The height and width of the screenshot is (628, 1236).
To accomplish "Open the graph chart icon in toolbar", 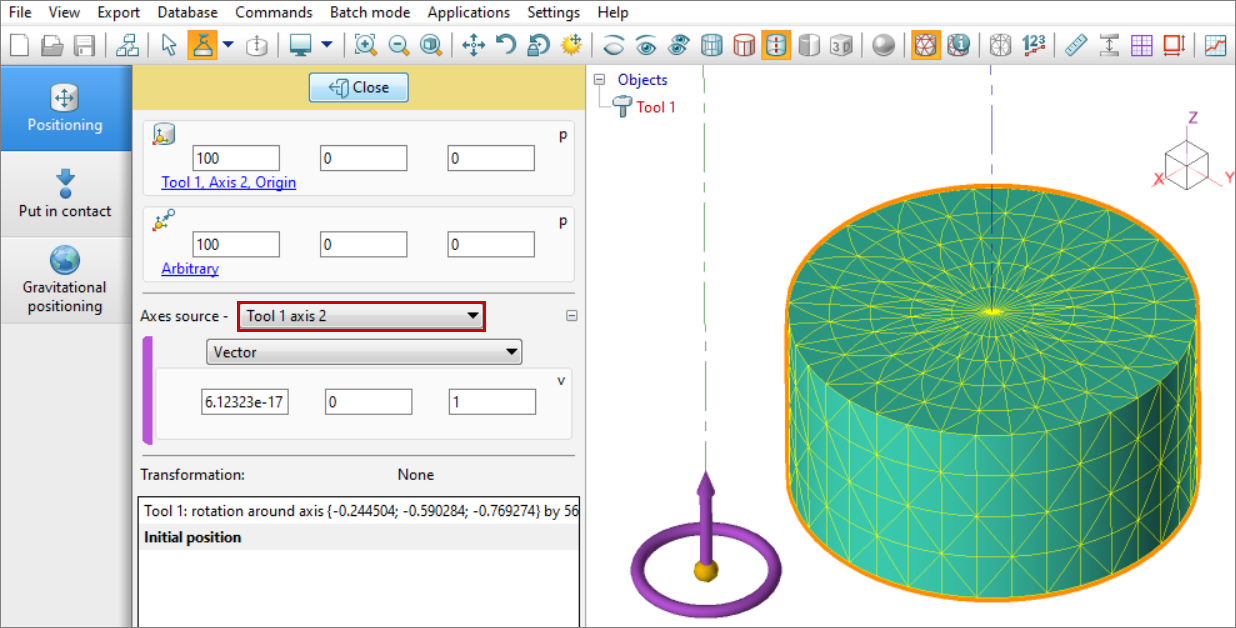I will 1216,45.
